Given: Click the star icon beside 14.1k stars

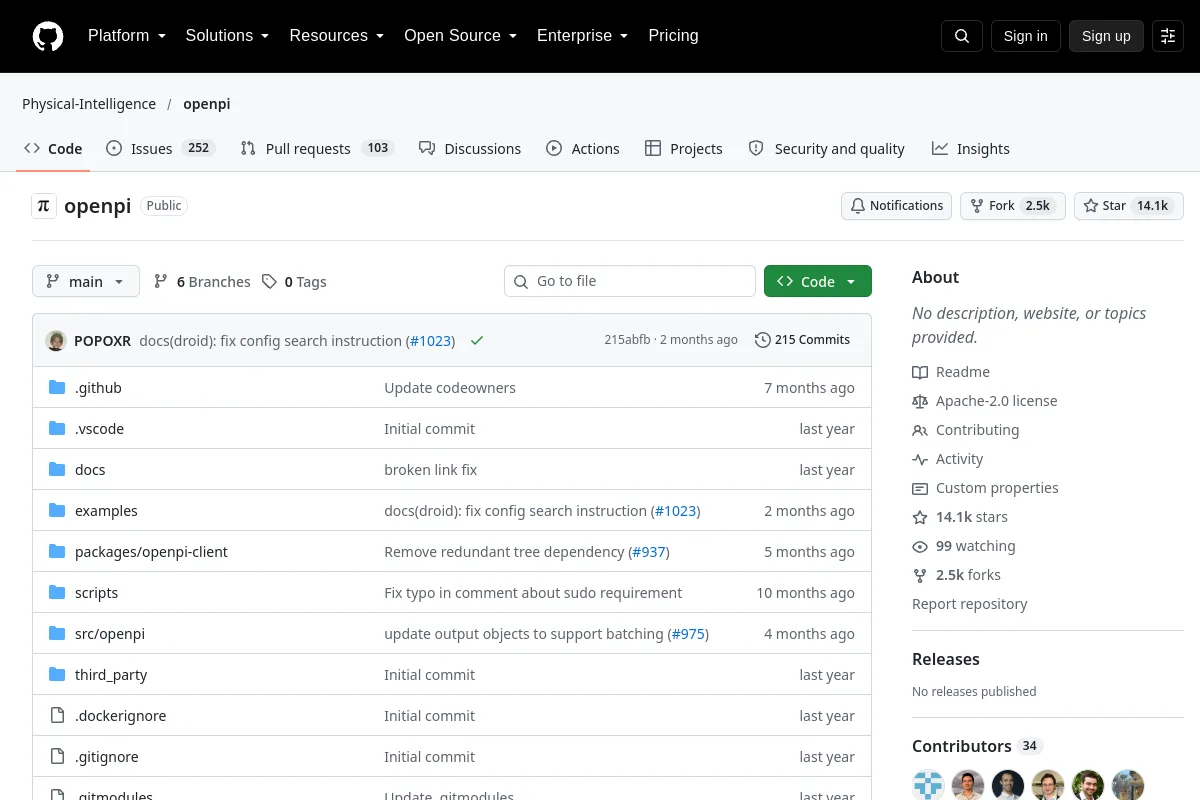Looking at the screenshot, I should (920, 517).
